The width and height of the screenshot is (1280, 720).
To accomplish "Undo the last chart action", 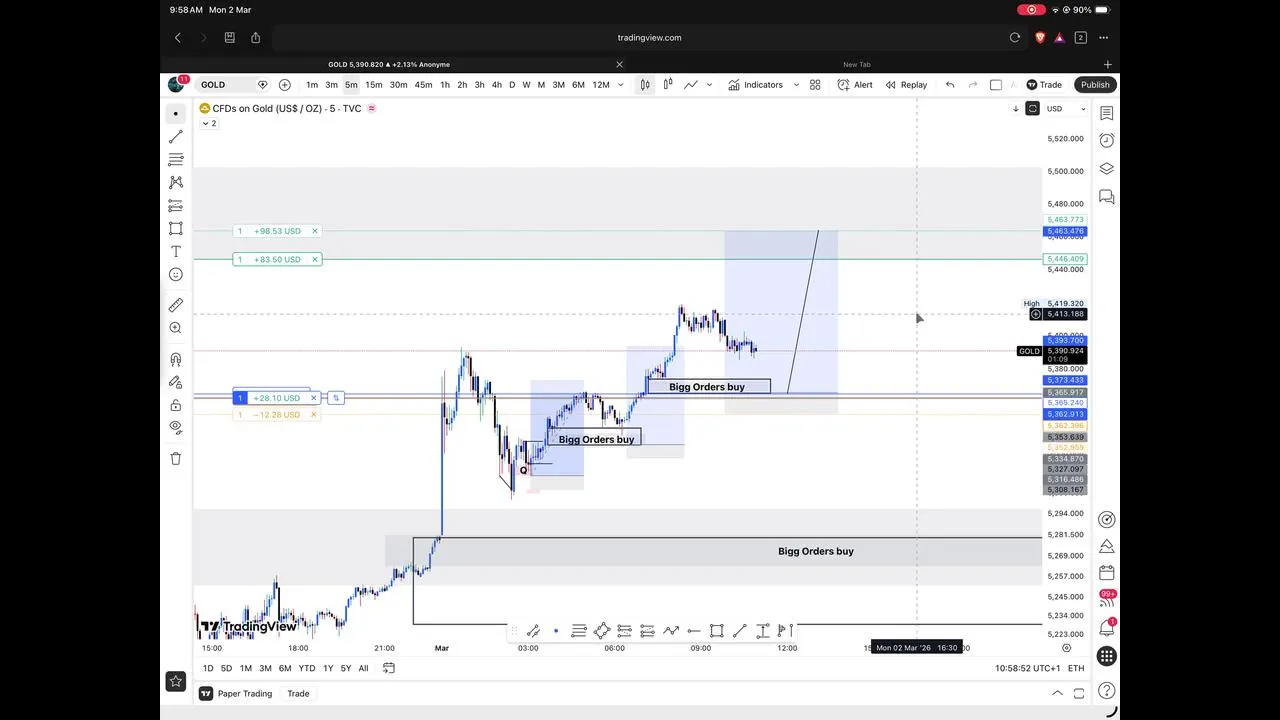I will [x=950, y=85].
